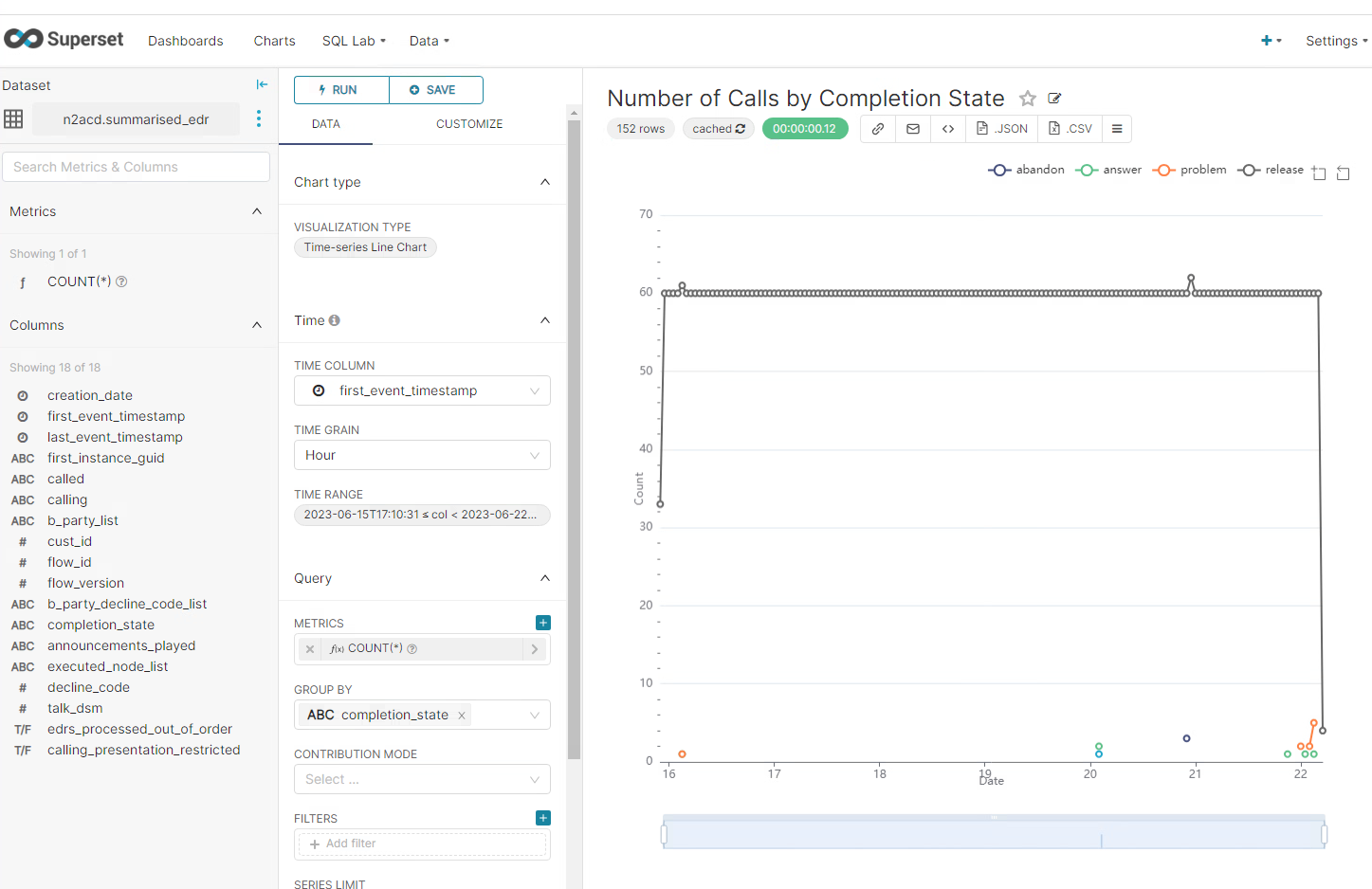Toggle the abandon series in legend
The image size is (1372, 889).
pyautogui.click(x=1027, y=170)
